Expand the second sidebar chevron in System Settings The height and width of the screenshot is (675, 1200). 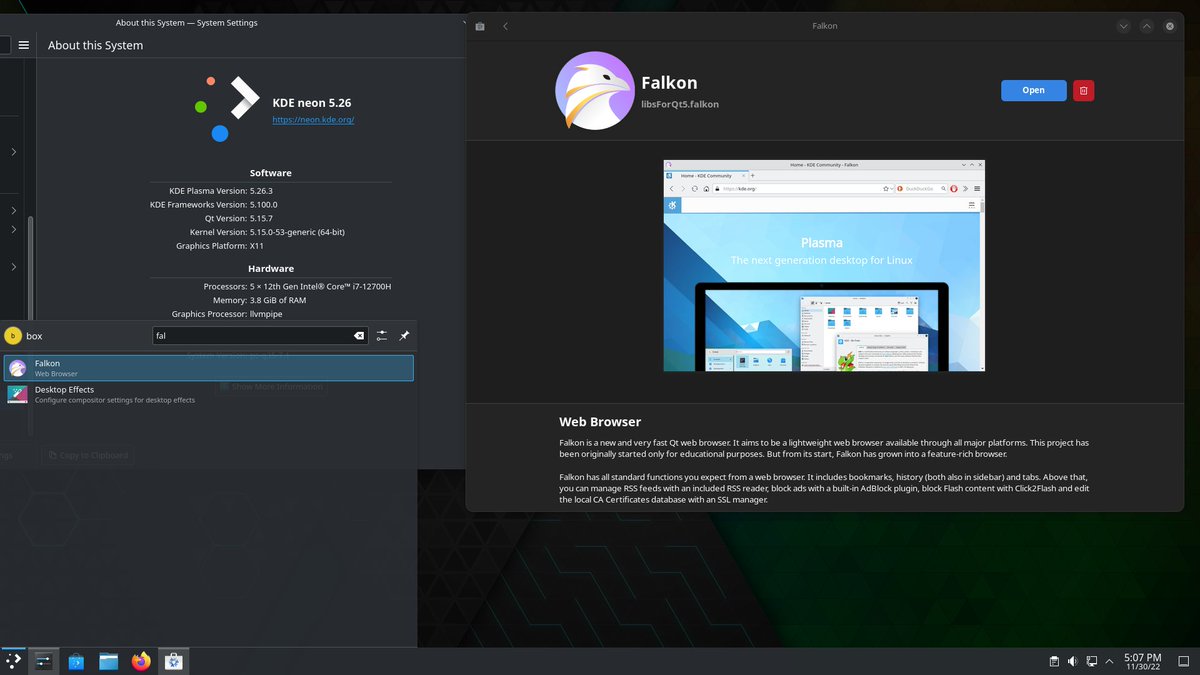tap(14, 210)
